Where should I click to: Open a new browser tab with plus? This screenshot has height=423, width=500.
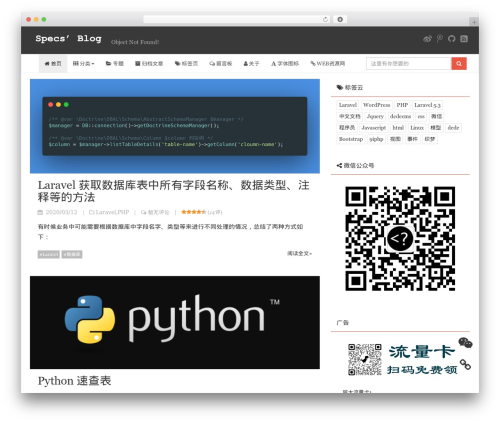(x=474, y=22)
